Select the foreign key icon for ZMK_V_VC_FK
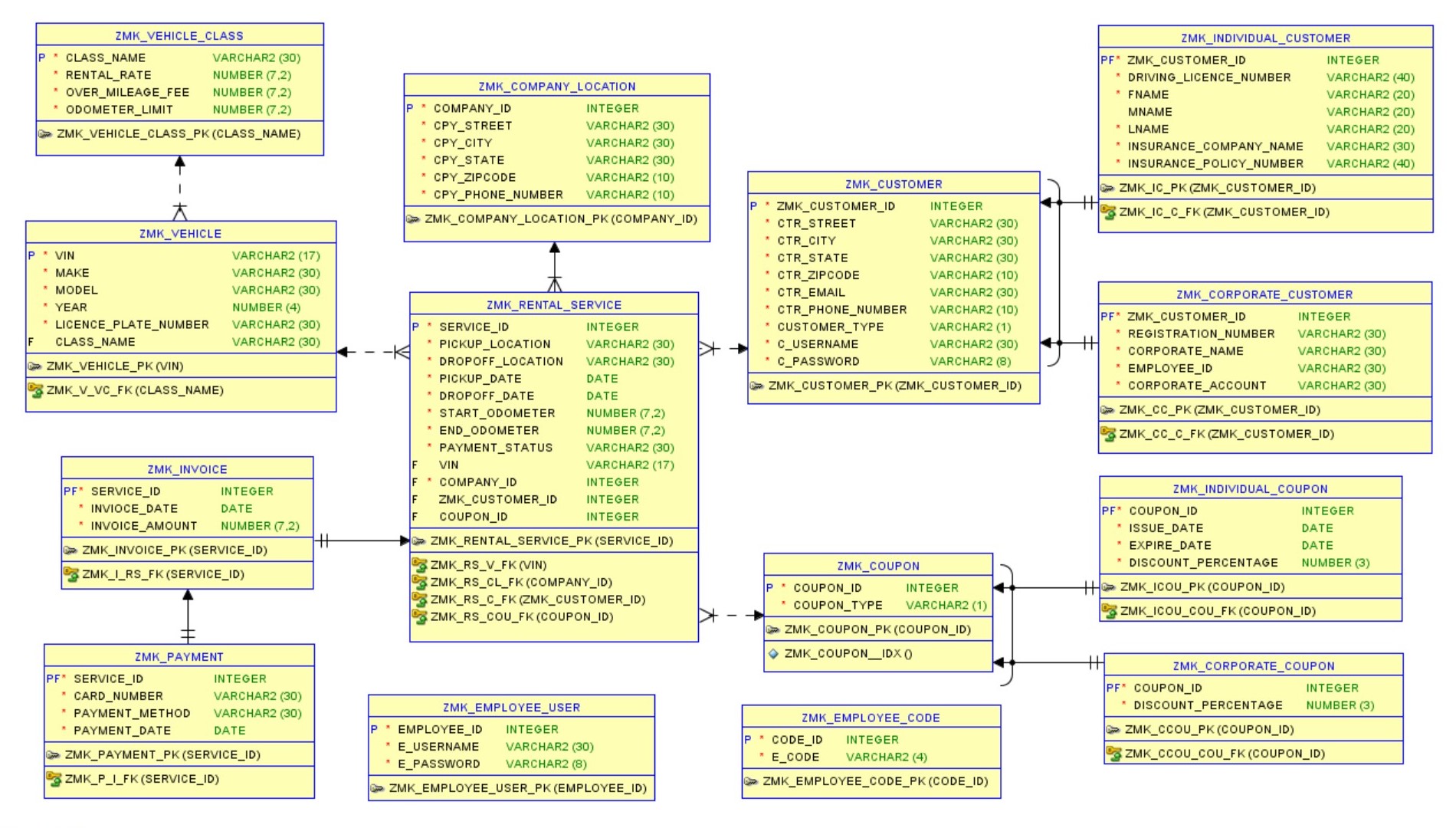This screenshot has height=828, width=1456. coord(36,391)
